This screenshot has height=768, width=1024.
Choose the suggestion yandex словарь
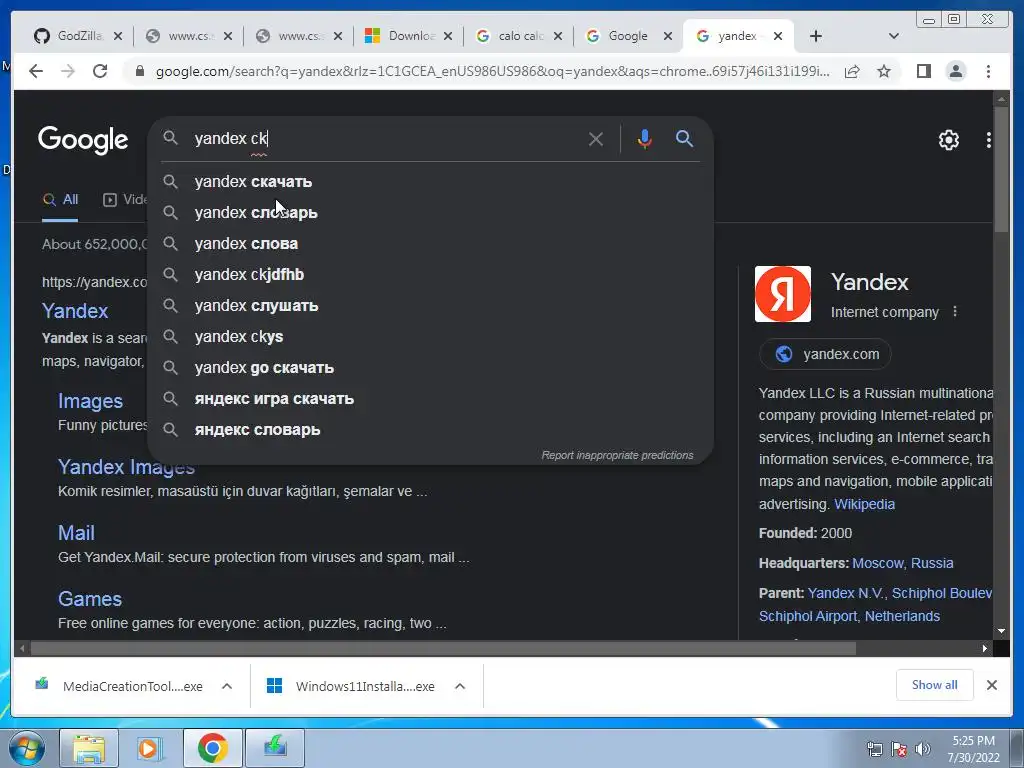click(430, 213)
